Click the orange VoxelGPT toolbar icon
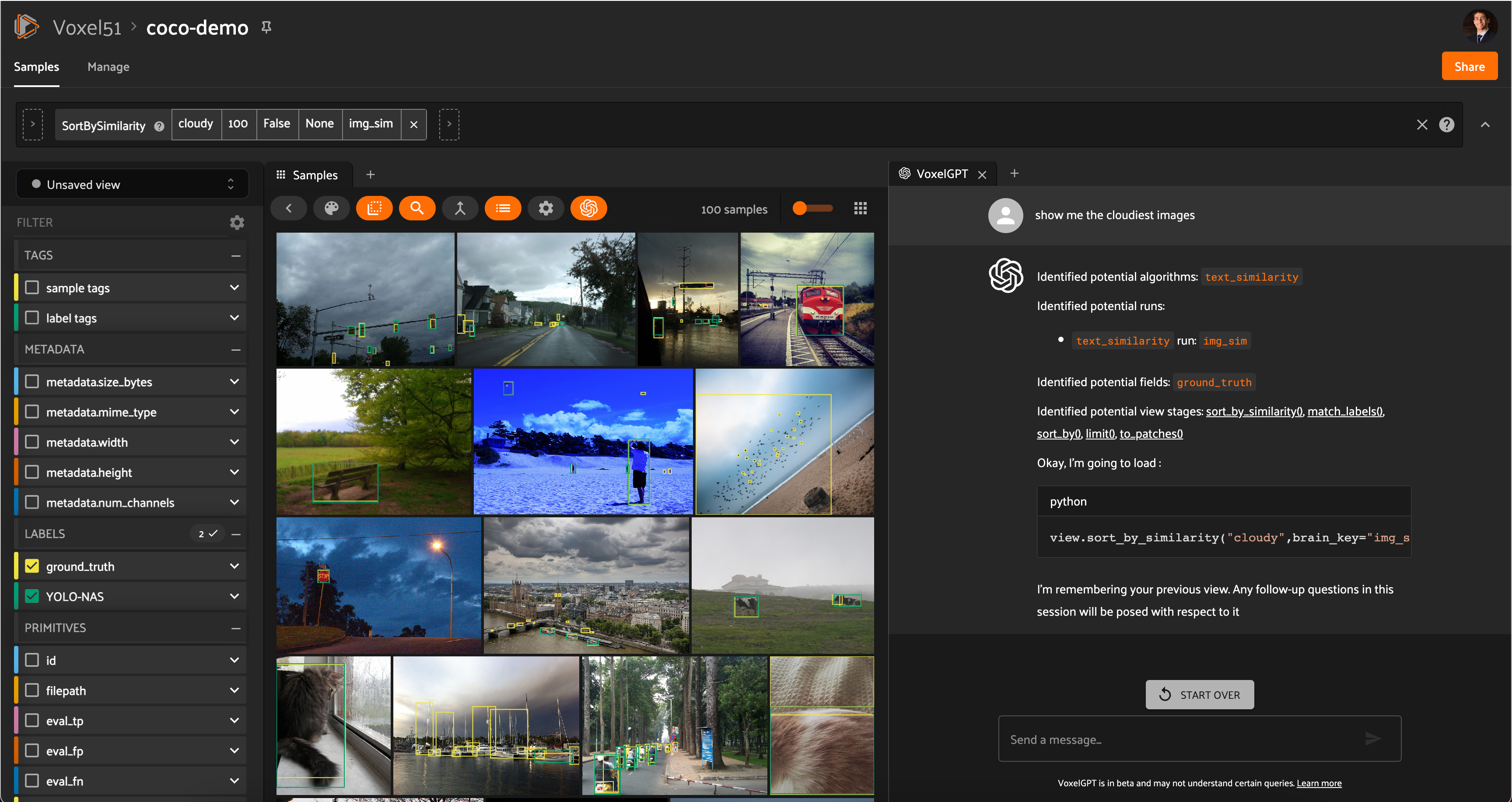Viewport: 1512px width, 802px height. [589, 208]
